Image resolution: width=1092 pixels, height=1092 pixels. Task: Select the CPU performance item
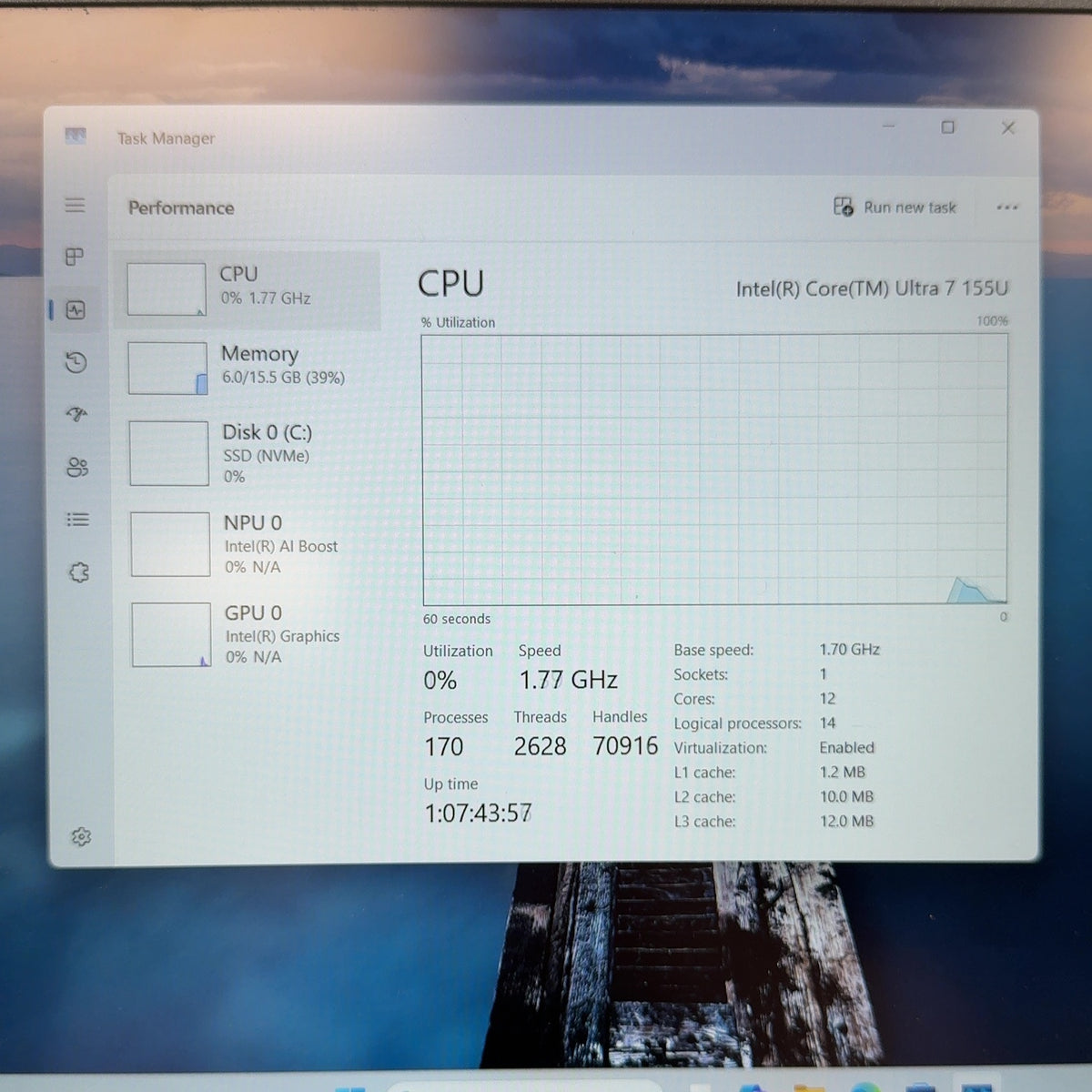(248, 289)
